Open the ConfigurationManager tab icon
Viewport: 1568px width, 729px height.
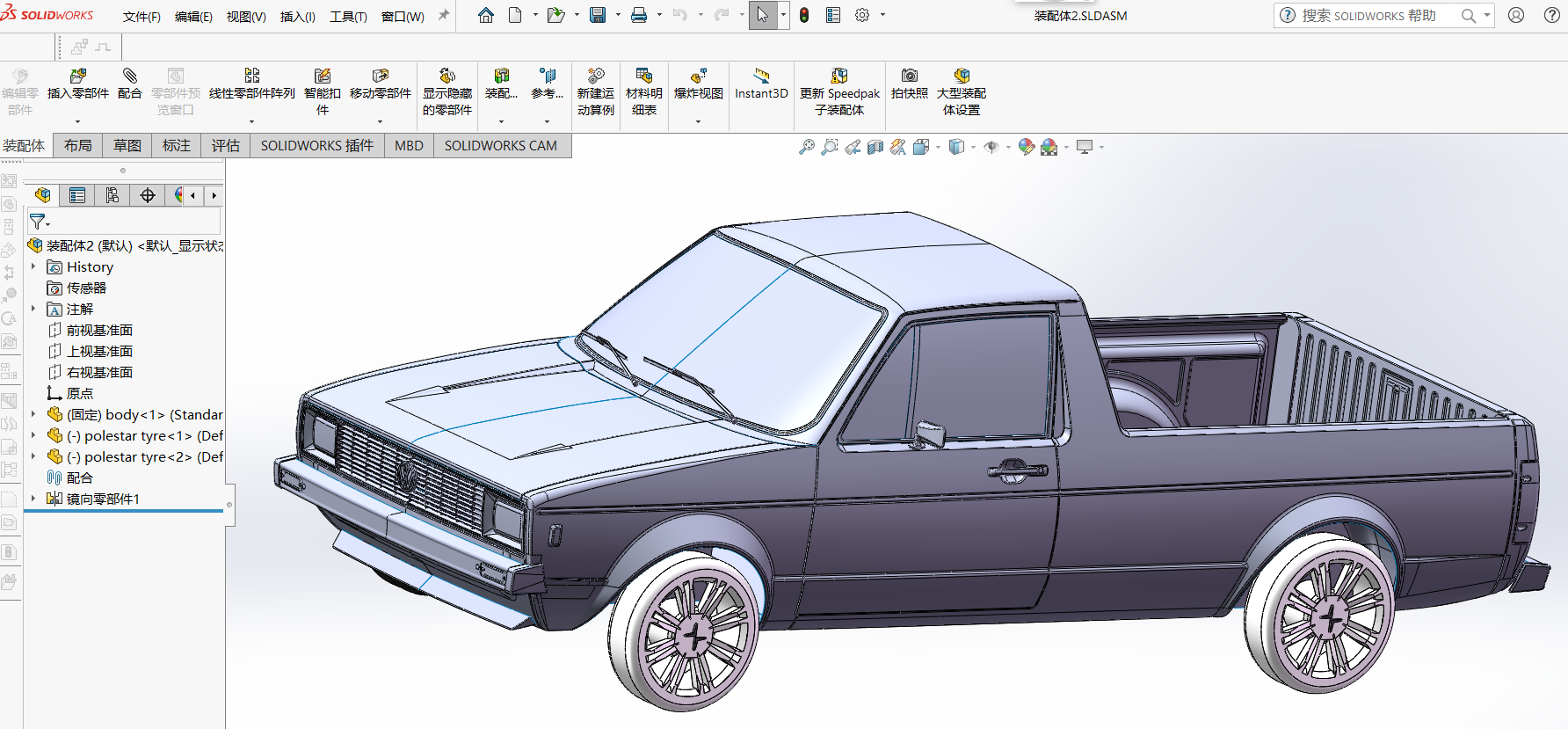pyautogui.click(x=113, y=195)
